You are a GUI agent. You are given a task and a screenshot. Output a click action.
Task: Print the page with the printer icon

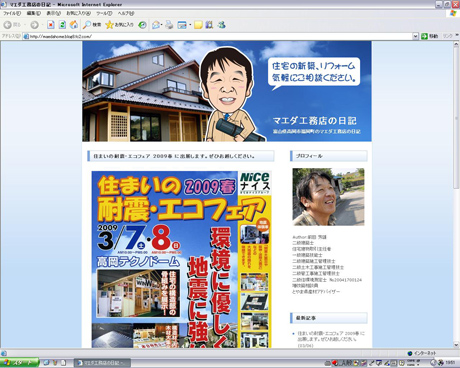click(169, 25)
